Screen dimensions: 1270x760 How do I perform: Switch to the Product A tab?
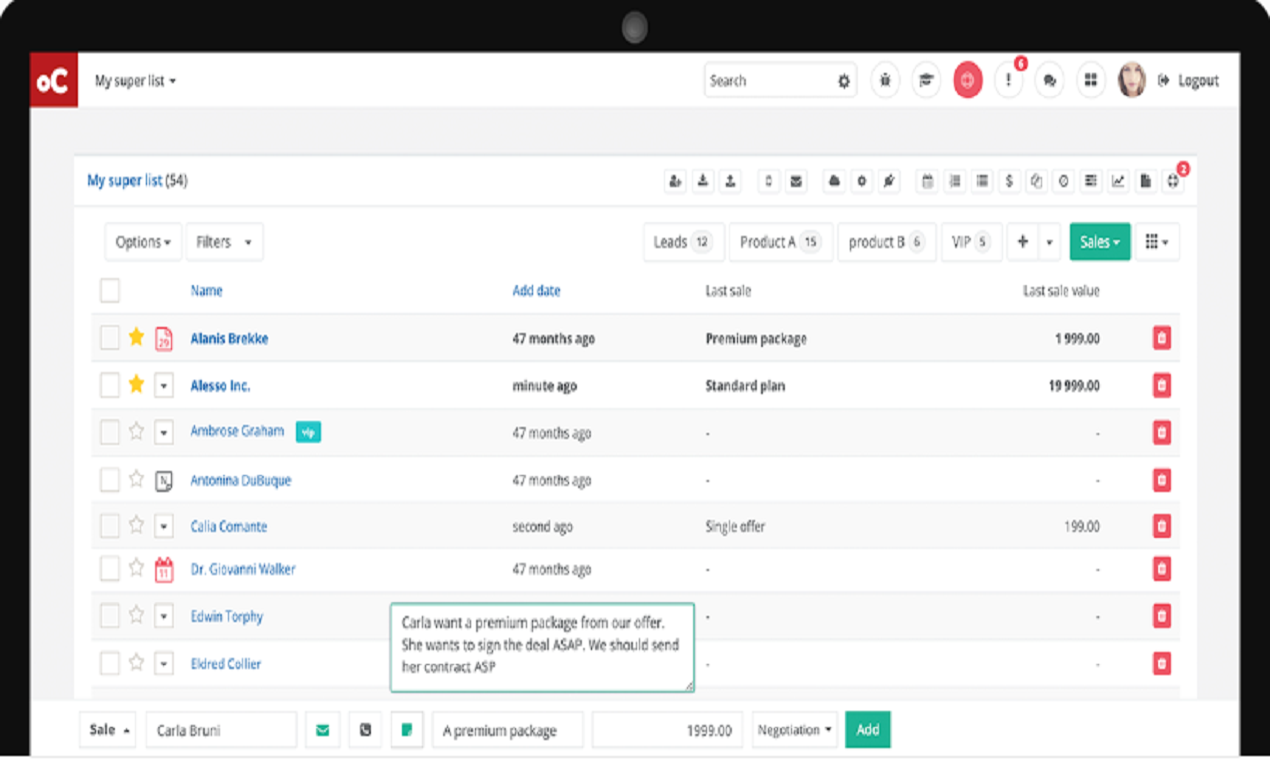[x=780, y=241]
